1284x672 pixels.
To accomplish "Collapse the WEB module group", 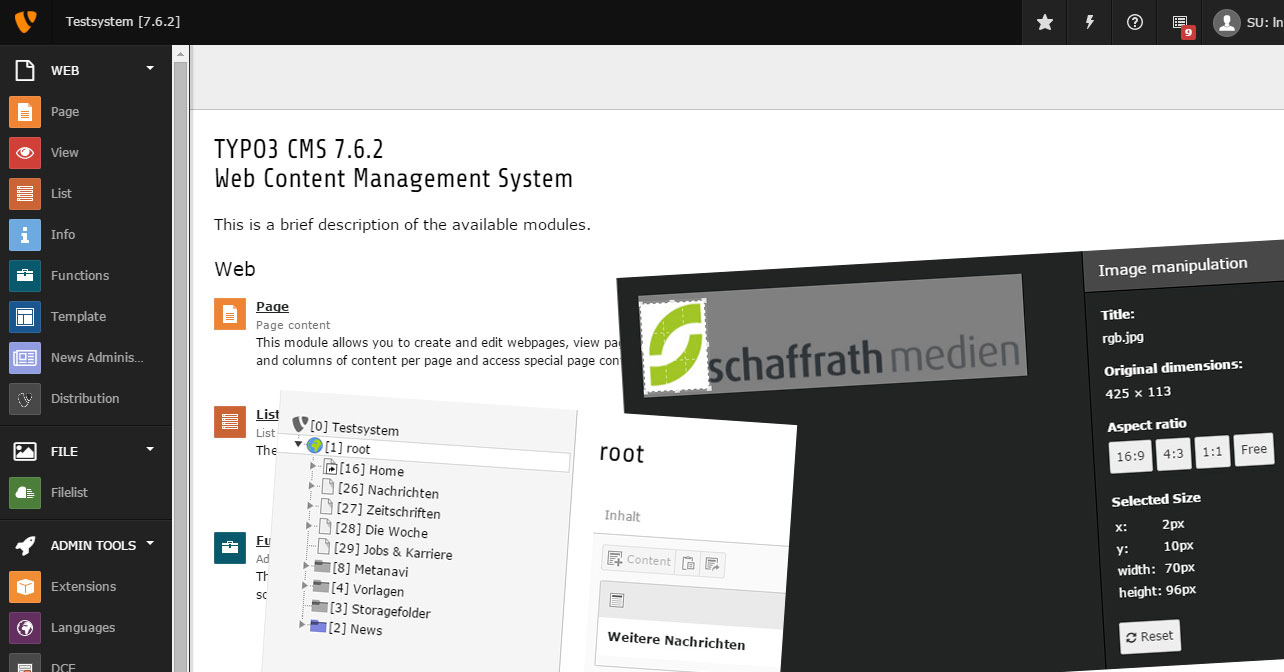I will click(x=150, y=69).
